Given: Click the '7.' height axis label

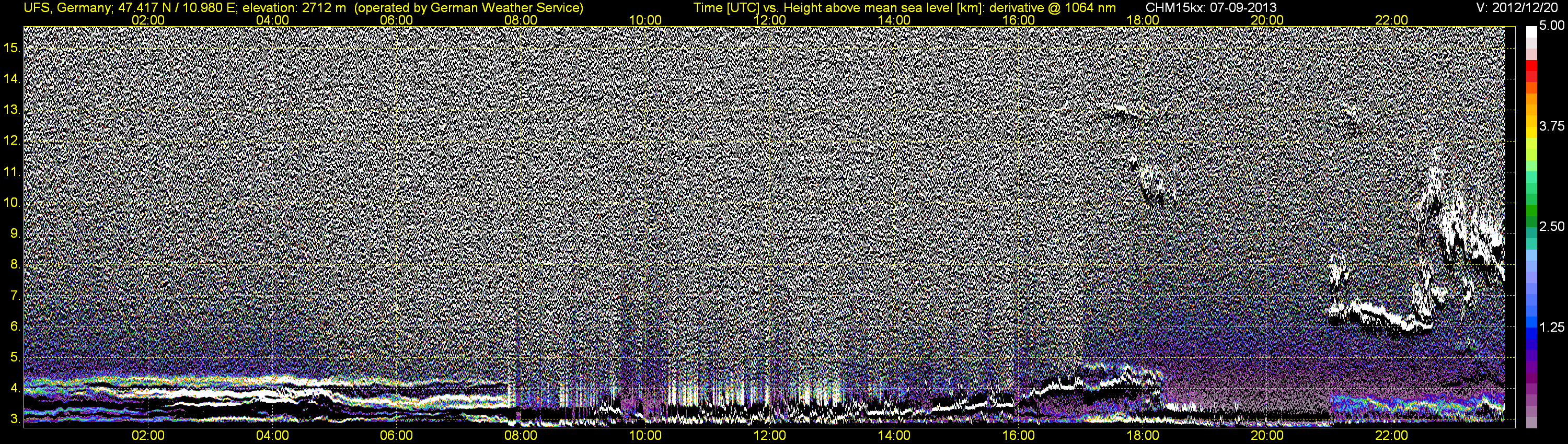Looking at the screenshot, I should coord(15,296).
